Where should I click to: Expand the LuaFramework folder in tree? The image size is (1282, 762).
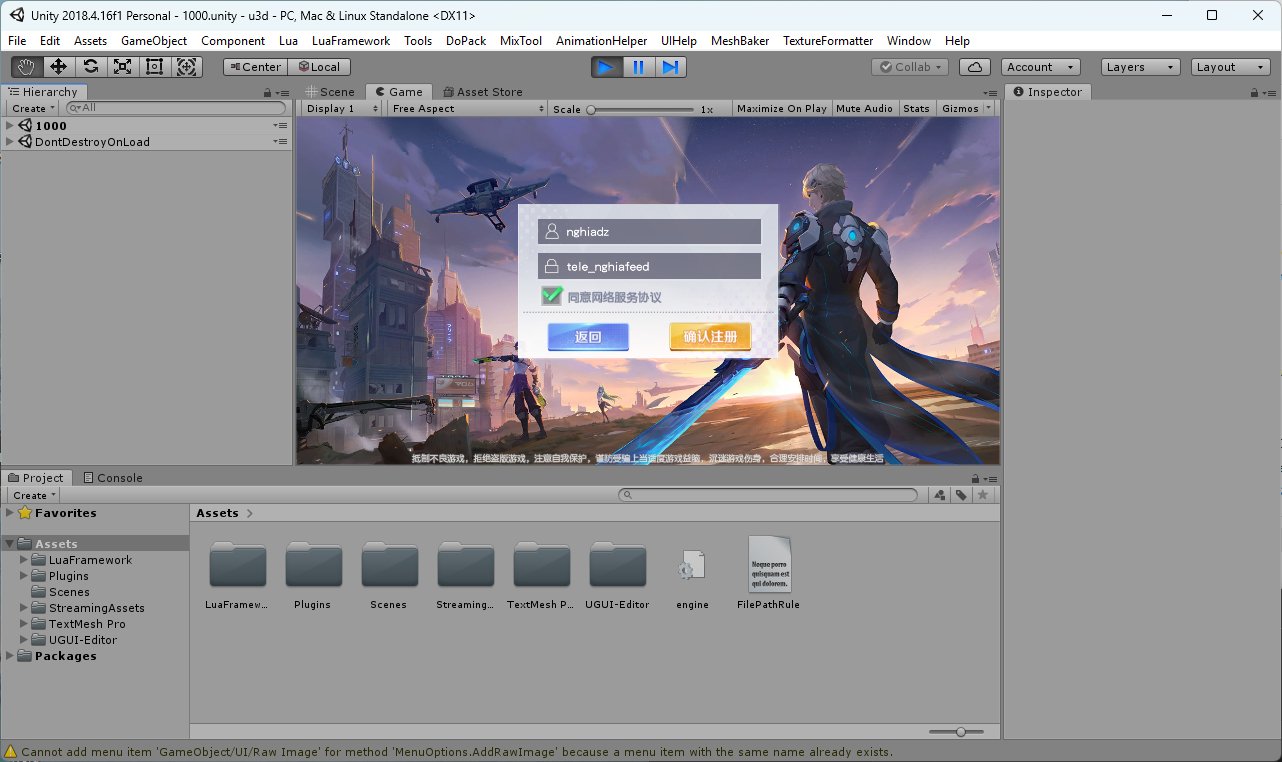25,560
